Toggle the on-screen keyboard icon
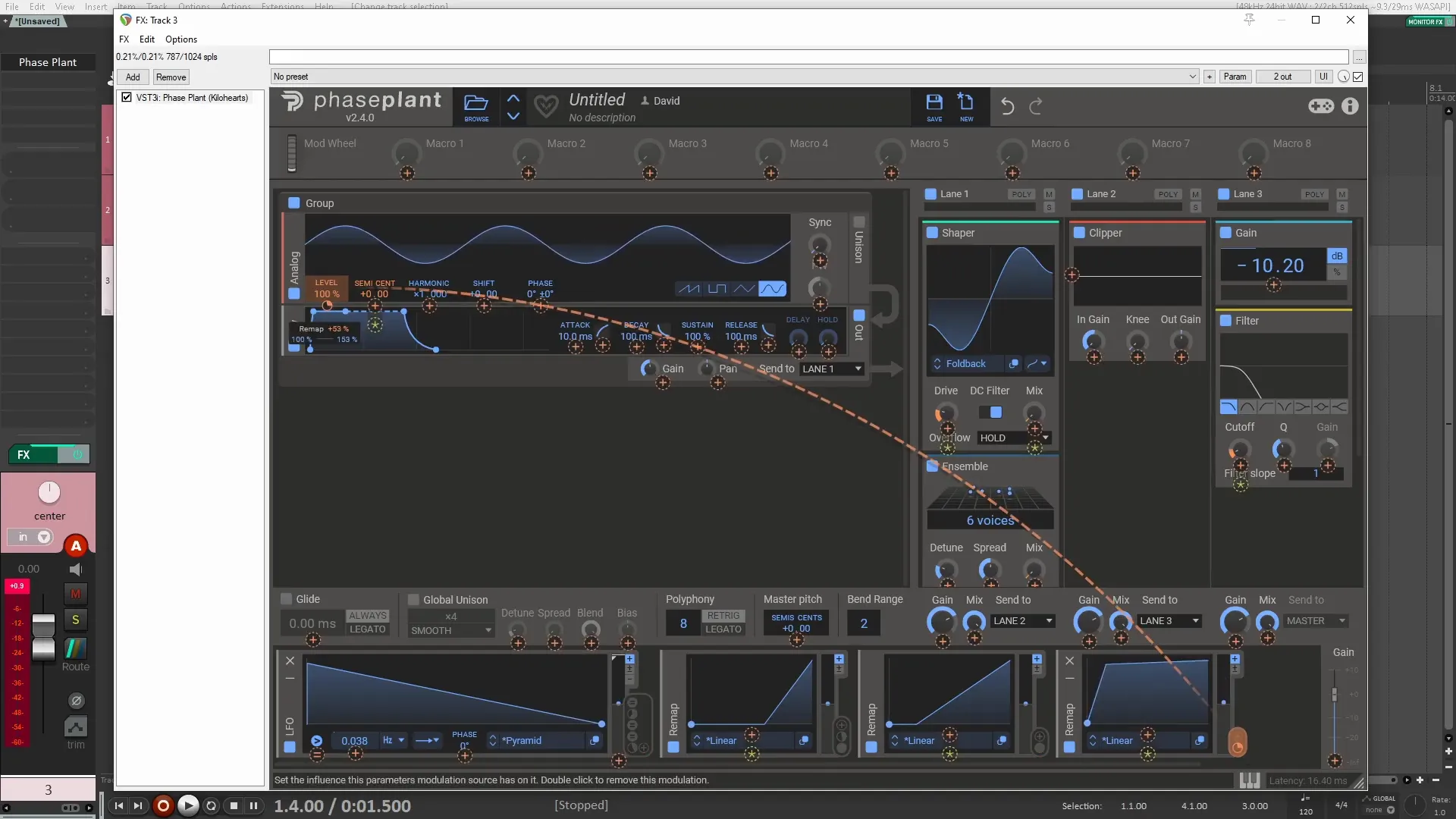 click(x=1249, y=780)
